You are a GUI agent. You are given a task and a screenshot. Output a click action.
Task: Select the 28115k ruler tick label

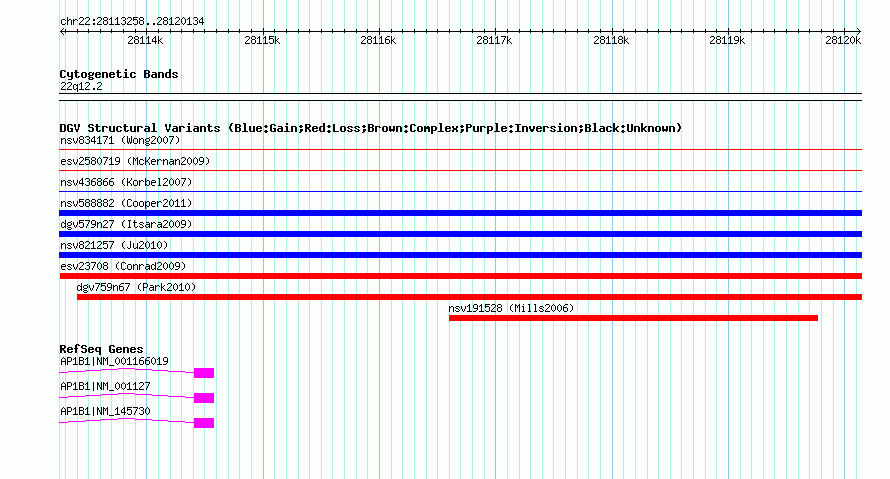coord(262,40)
